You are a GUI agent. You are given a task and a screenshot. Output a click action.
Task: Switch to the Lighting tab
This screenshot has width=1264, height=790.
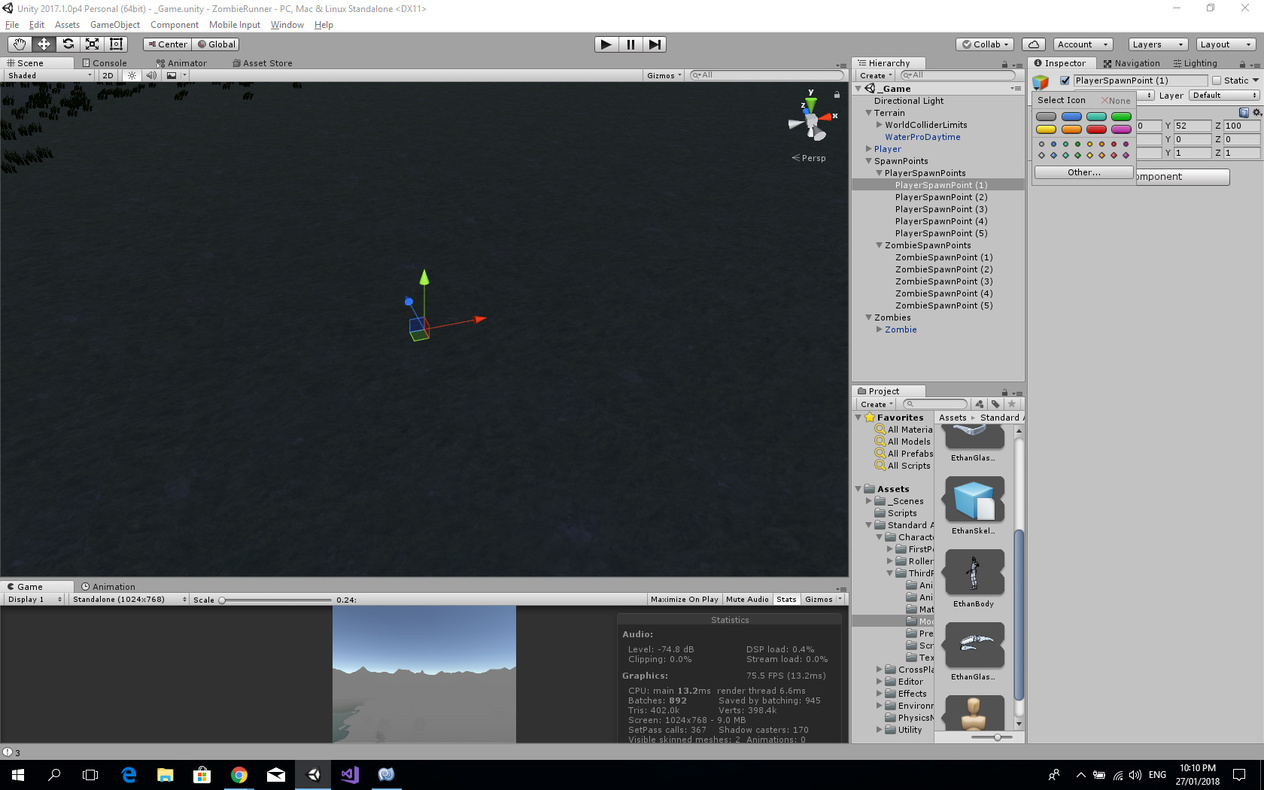1195,63
